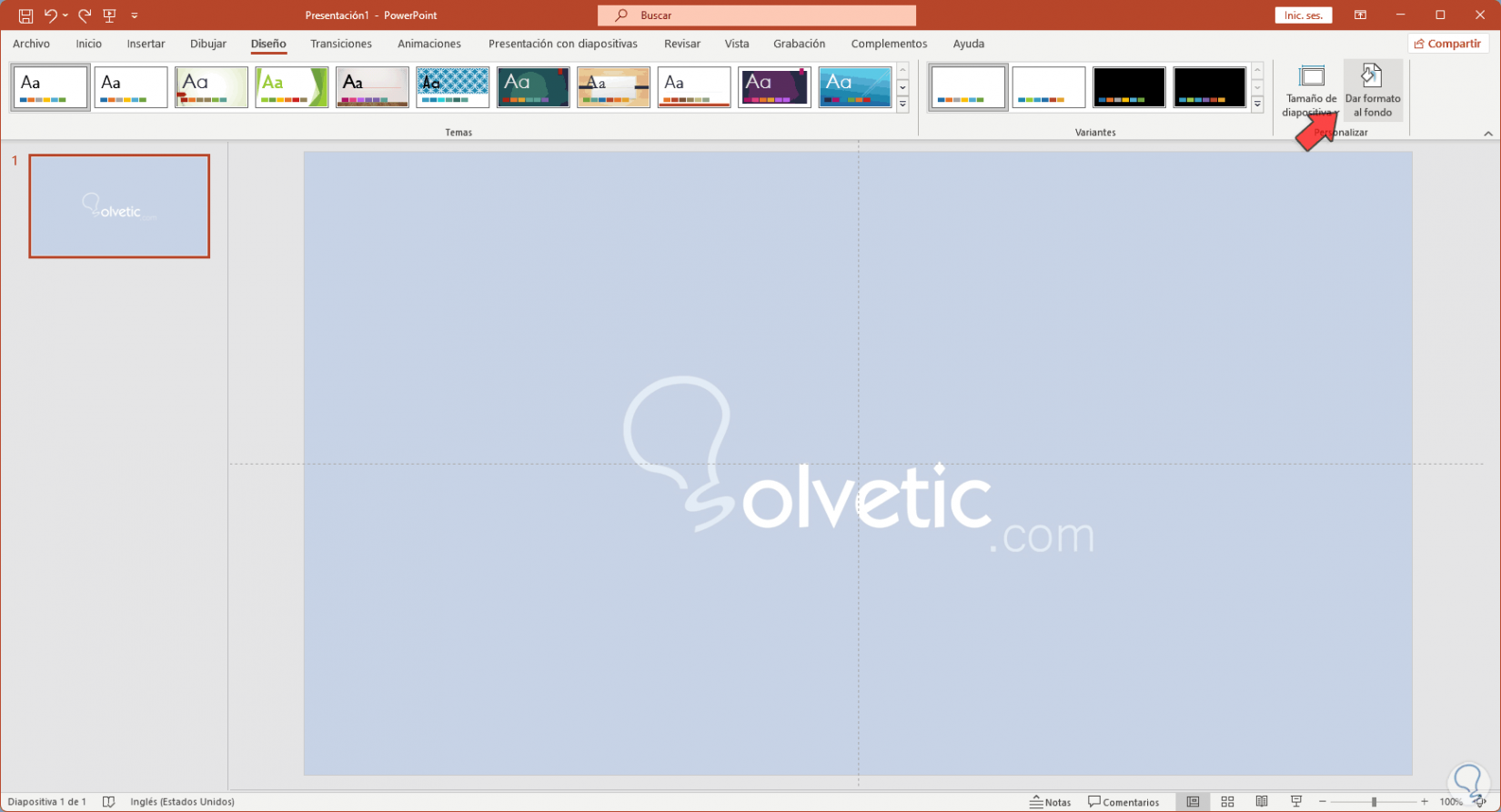This screenshot has width=1501, height=812.
Task: Click the Save icon in the title bar
Action: (x=25, y=15)
